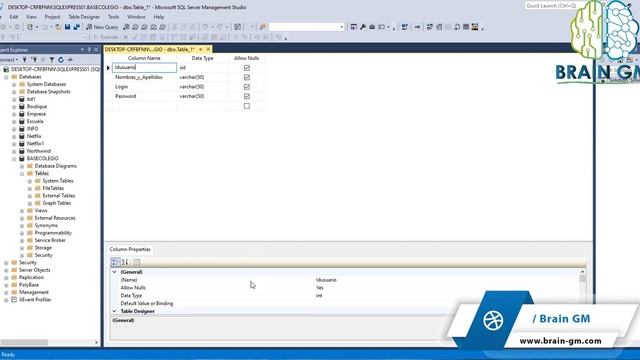Open the toolbar search combo box dropdown

(x=342, y=27)
